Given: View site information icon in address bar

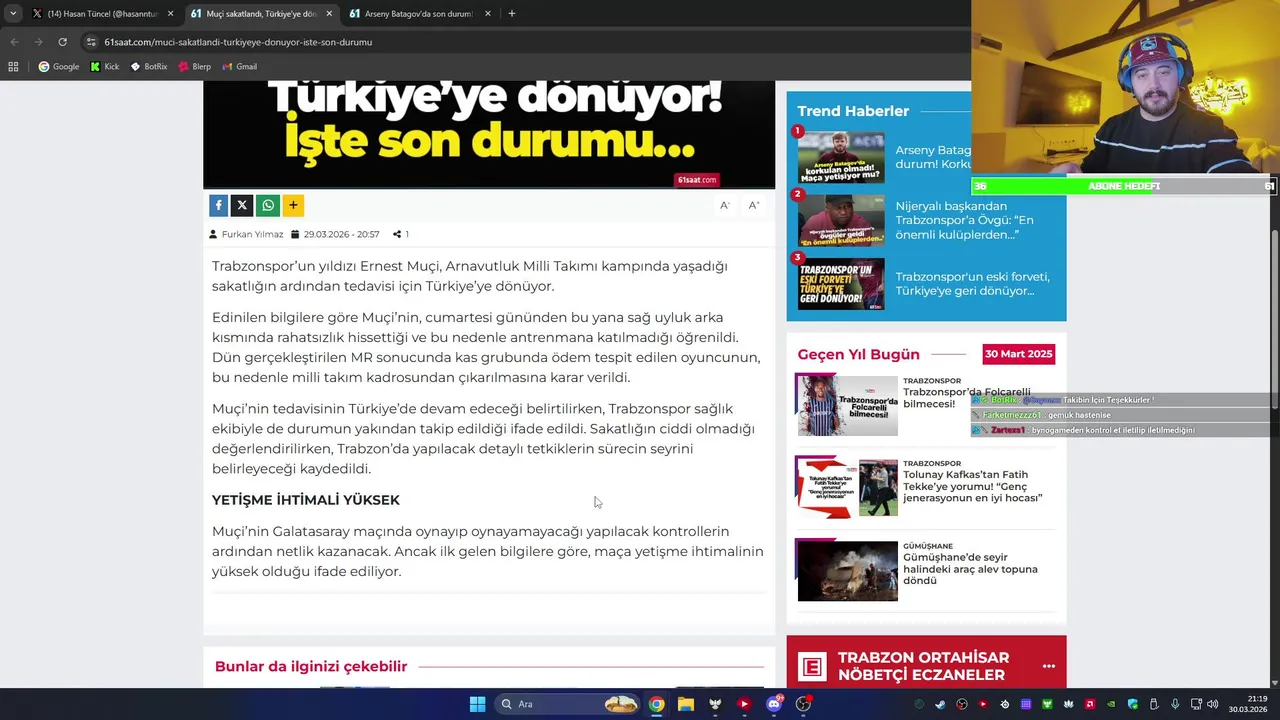Looking at the screenshot, I should click(92, 42).
